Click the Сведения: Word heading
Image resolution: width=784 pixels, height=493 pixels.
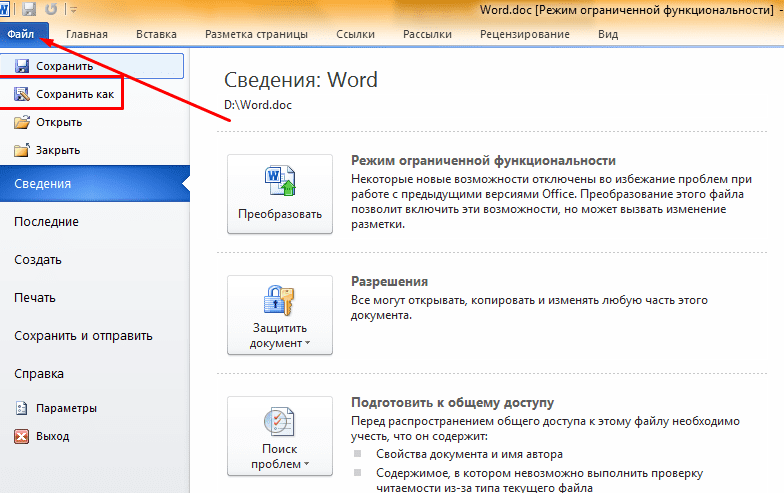point(301,80)
